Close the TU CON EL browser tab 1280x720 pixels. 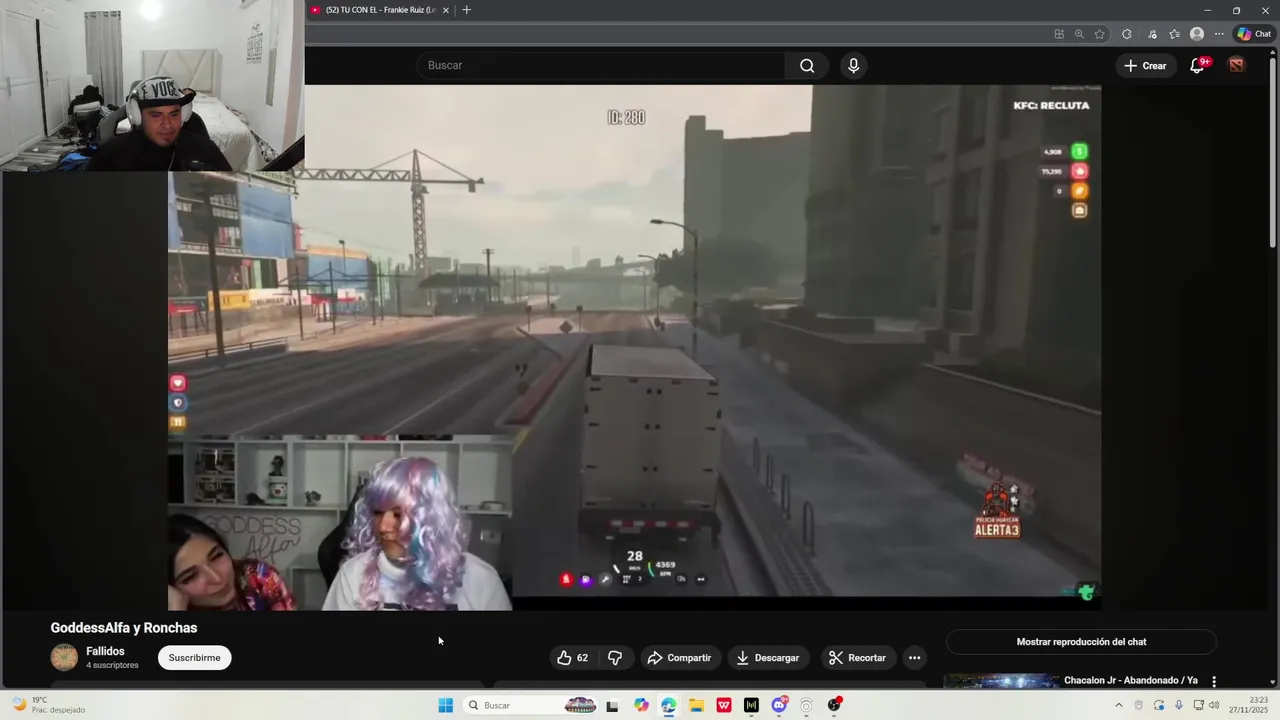click(446, 10)
